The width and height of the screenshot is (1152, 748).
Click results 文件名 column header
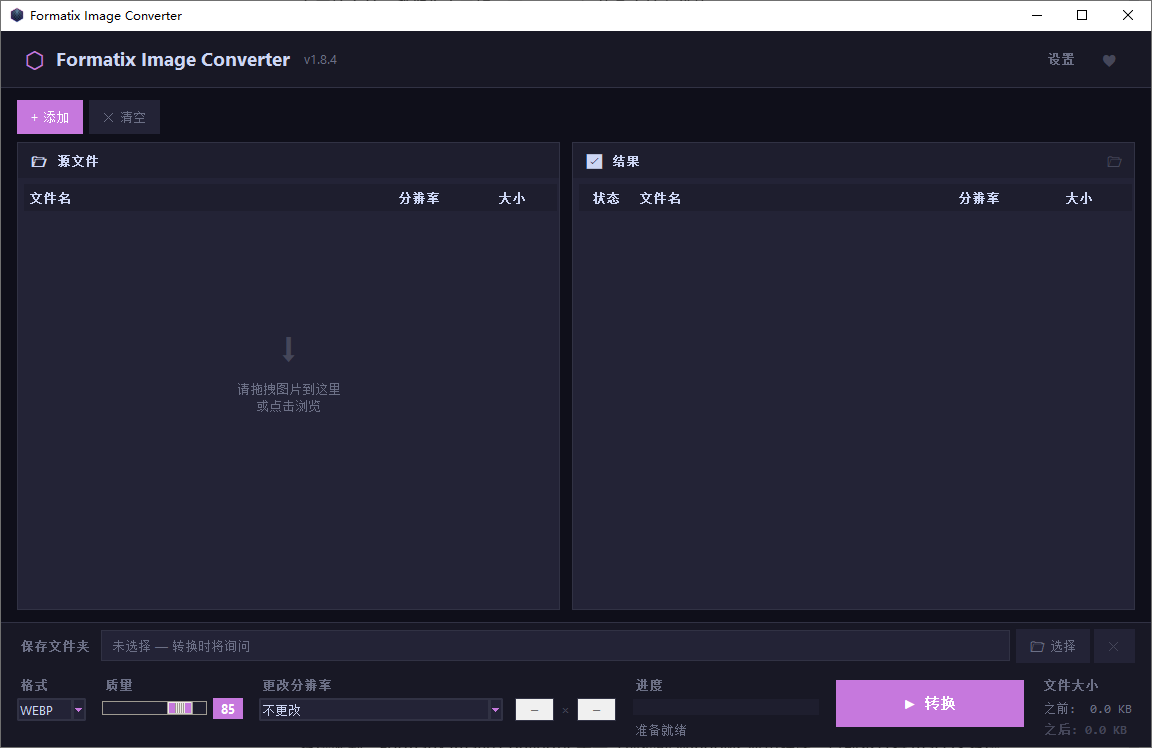[660, 198]
